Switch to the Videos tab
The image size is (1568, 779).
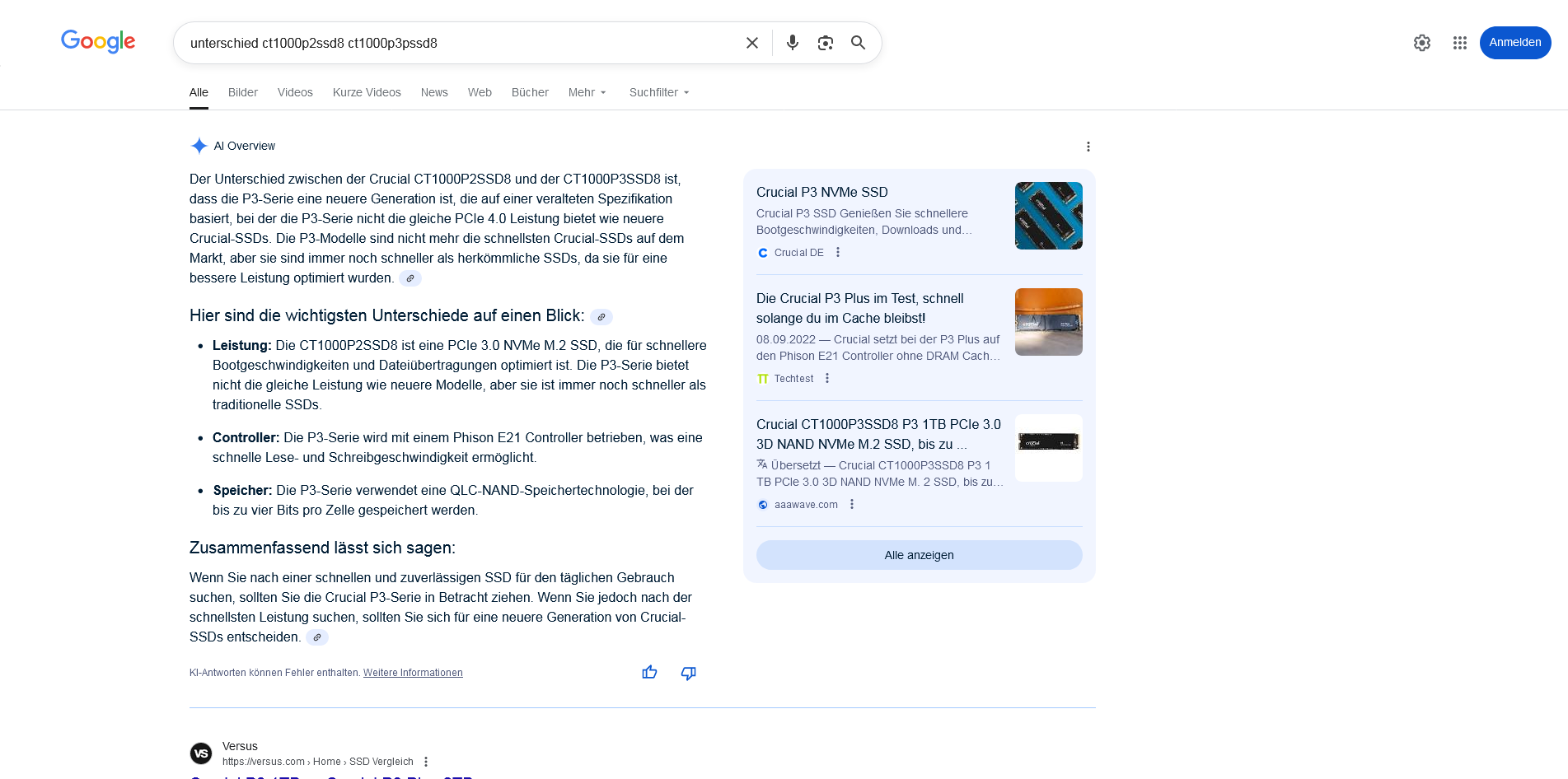click(x=295, y=92)
